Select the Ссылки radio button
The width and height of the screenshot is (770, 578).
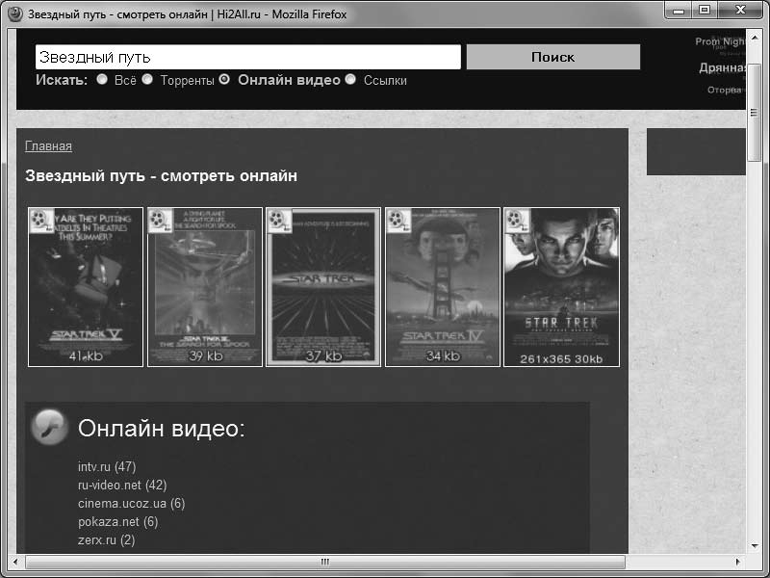coord(351,80)
